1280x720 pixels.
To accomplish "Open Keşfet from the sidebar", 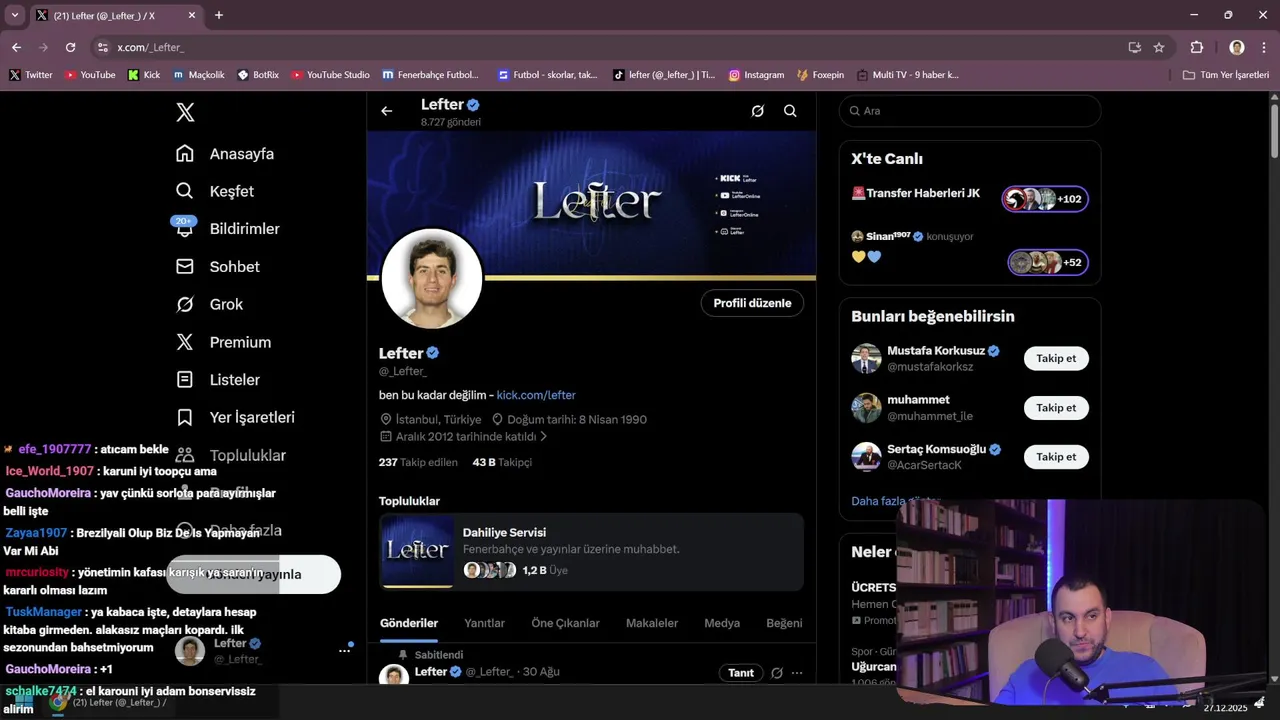I will pos(215,191).
